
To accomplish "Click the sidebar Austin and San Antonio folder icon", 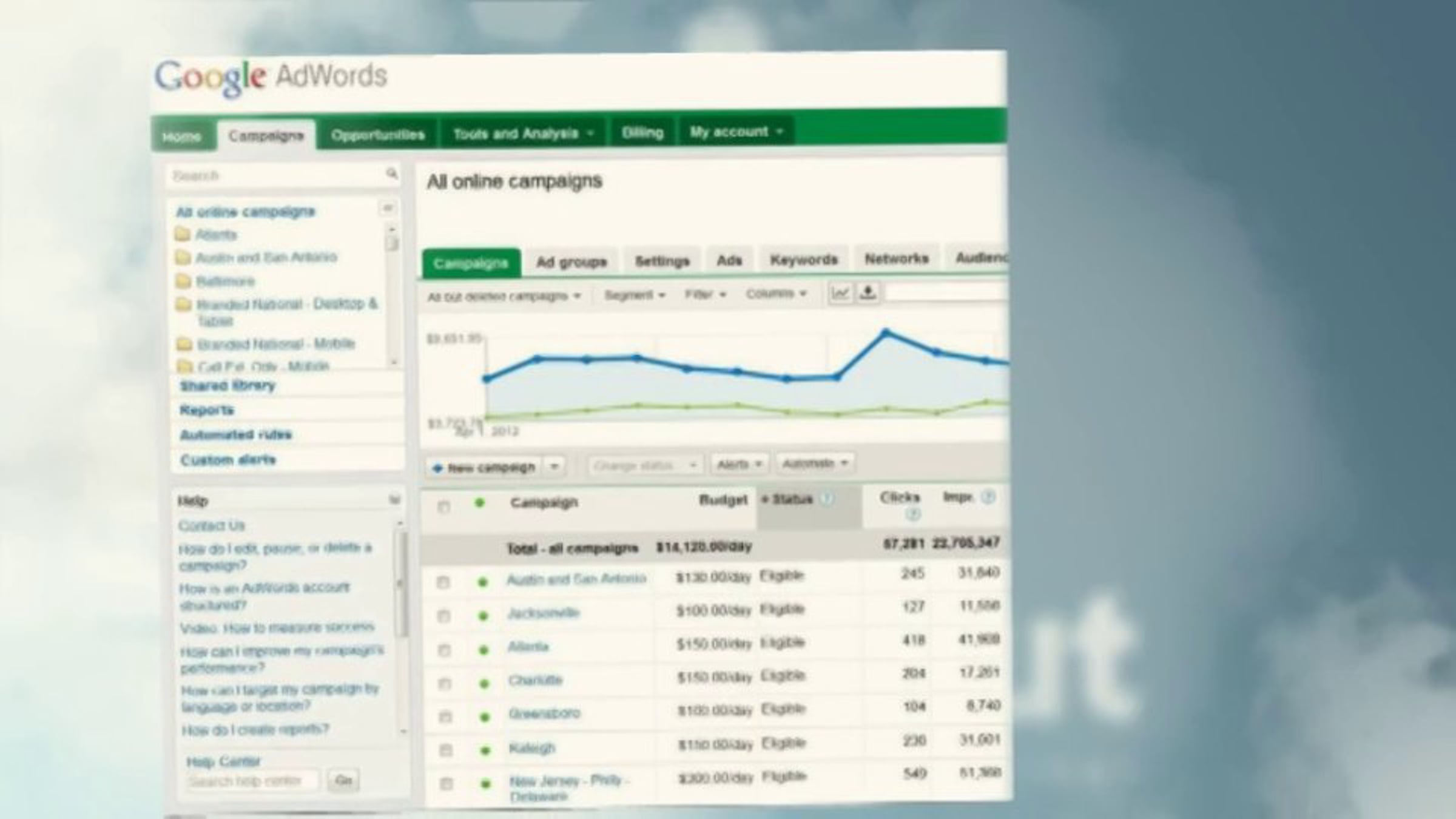I will point(183,257).
